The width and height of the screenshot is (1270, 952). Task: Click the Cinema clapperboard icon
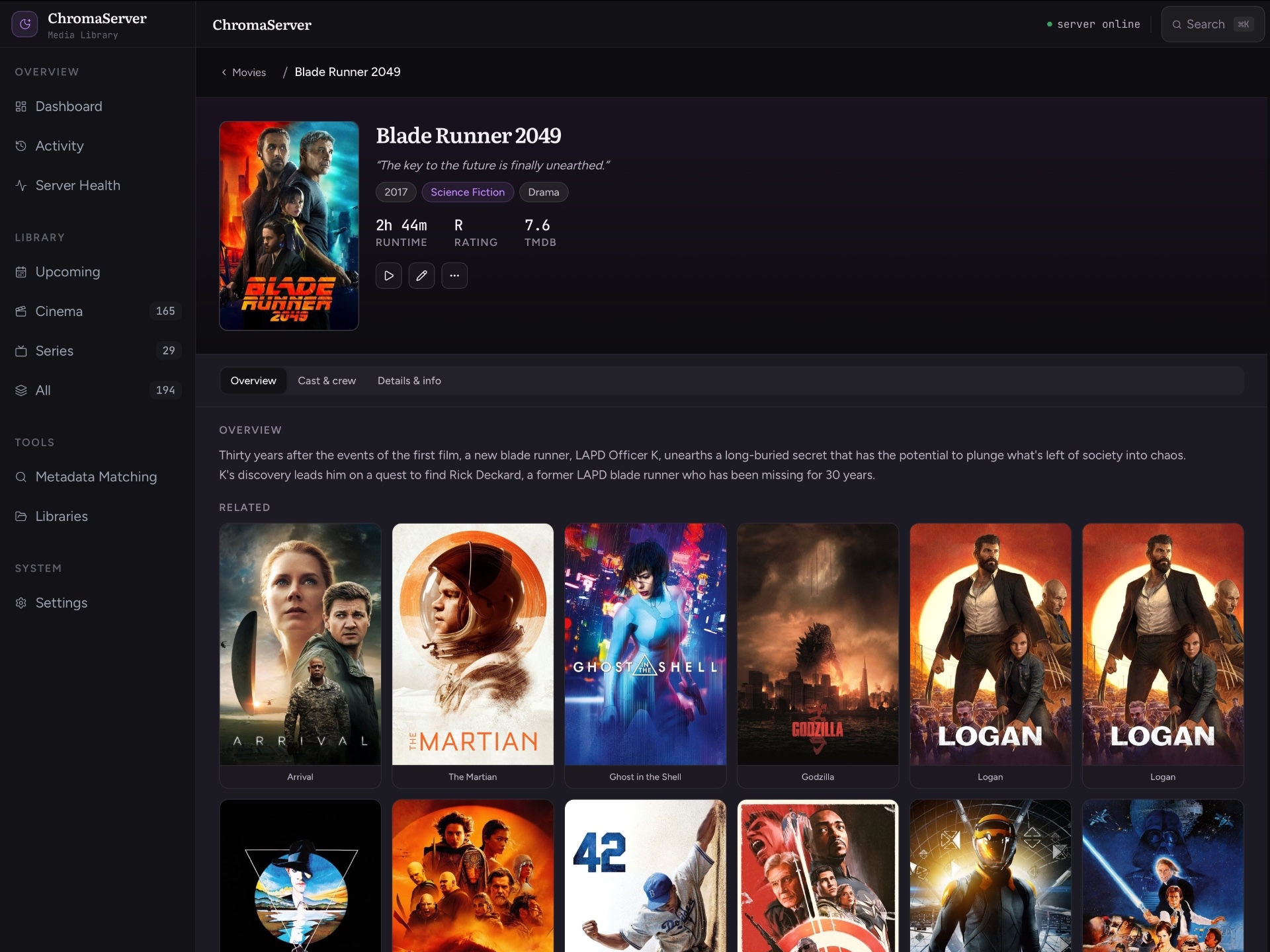click(x=21, y=311)
